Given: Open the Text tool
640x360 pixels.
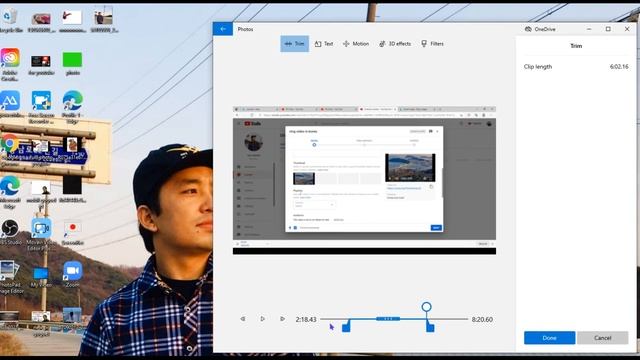Looking at the screenshot, I should pos(324,44).
